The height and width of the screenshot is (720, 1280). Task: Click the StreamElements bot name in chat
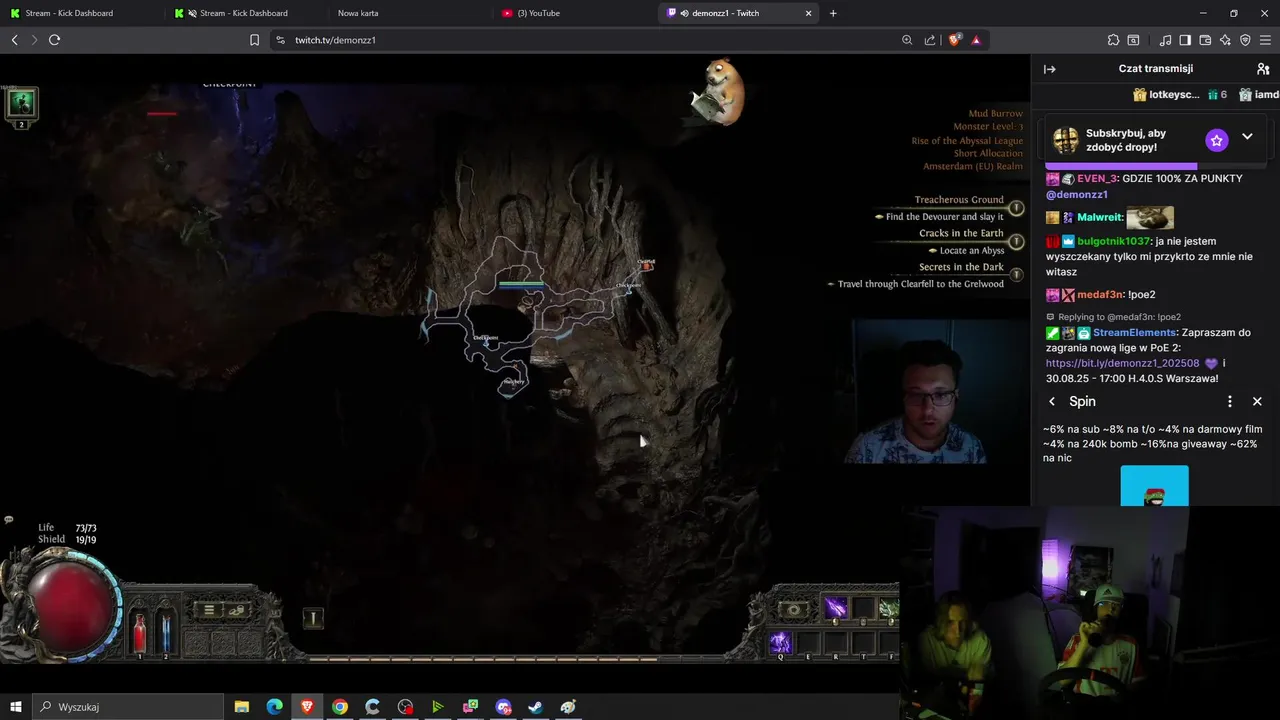1136,333
